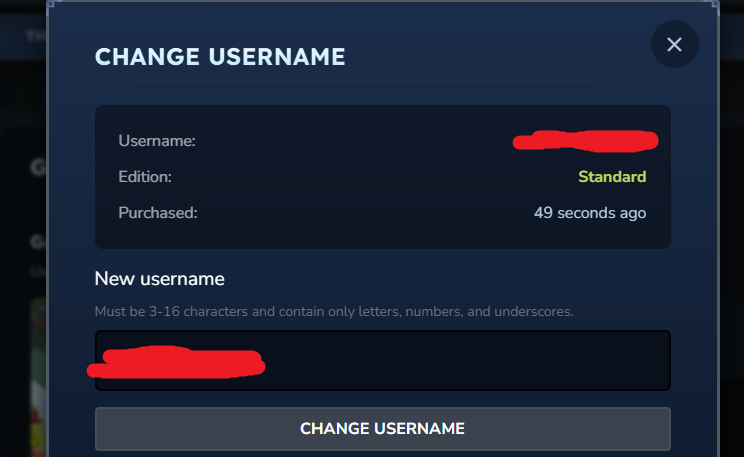
Task: Click the redacted current username value
Action: [x=585, y=140]
